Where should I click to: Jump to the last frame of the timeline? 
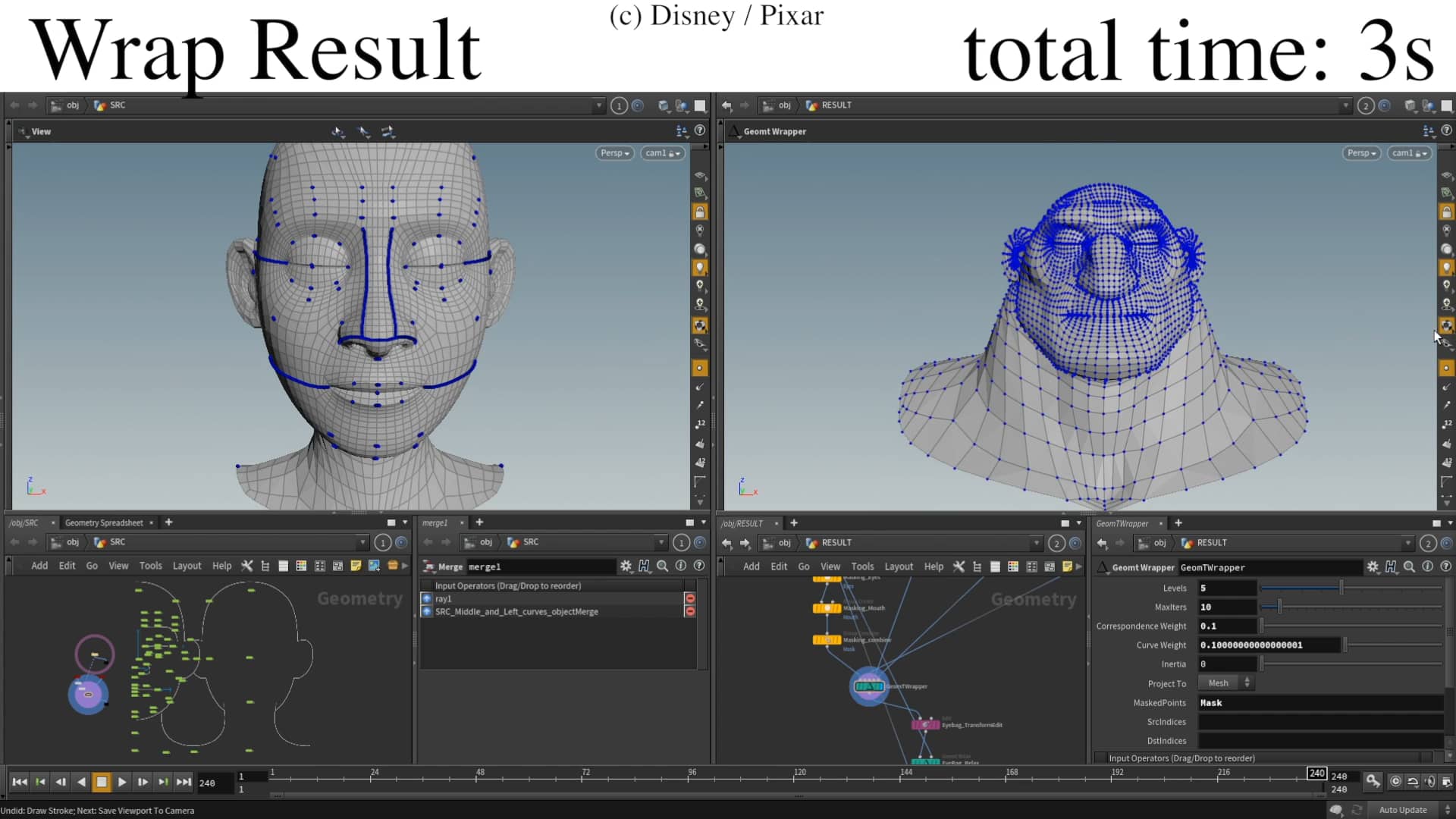point(184,782)
